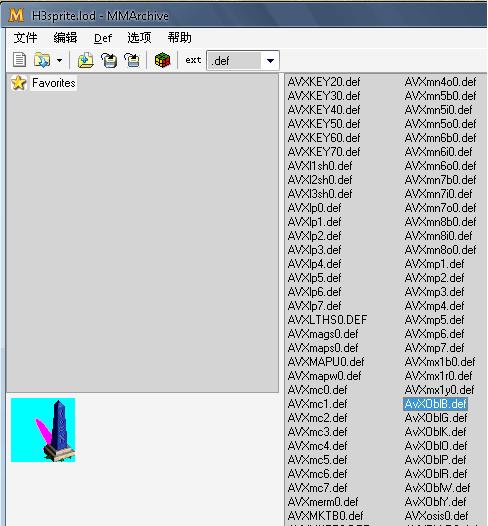Open the Def menu
The height and width of the screenshot is (526, 488).
[103, 38]
